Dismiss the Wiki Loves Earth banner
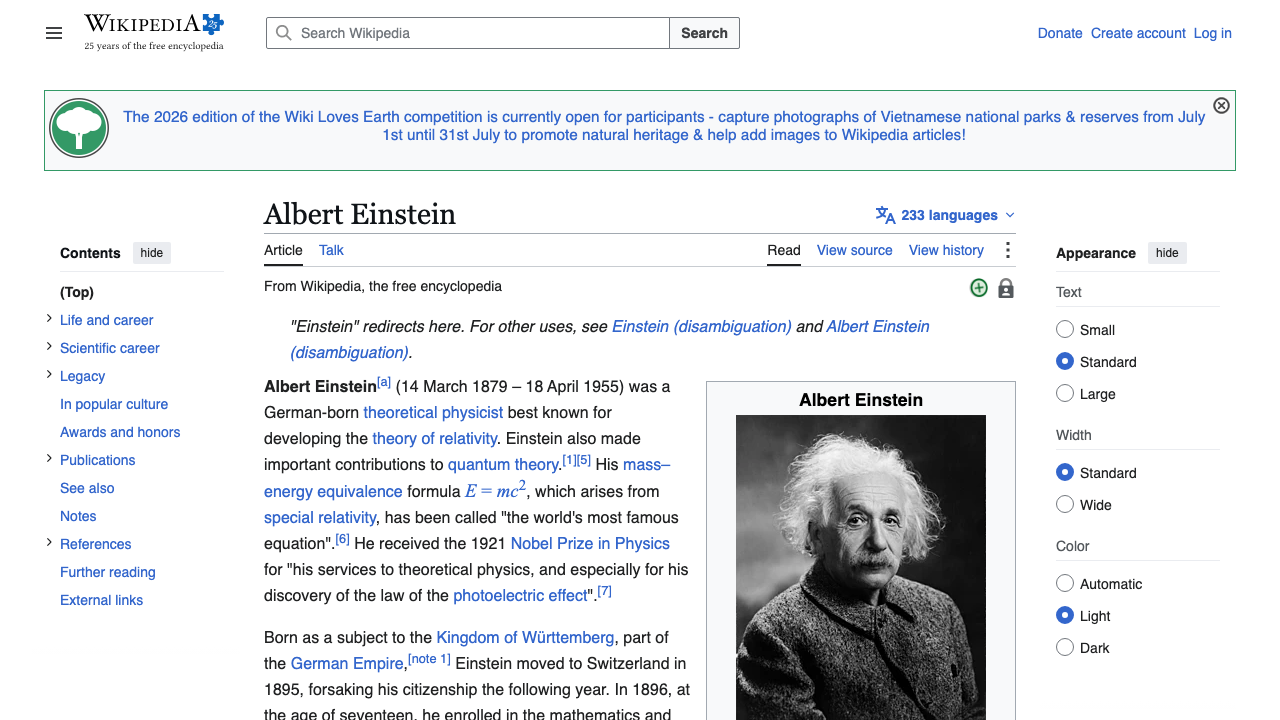The width and height of the screenshot is (1280, 720). (x=1221, y=106)
